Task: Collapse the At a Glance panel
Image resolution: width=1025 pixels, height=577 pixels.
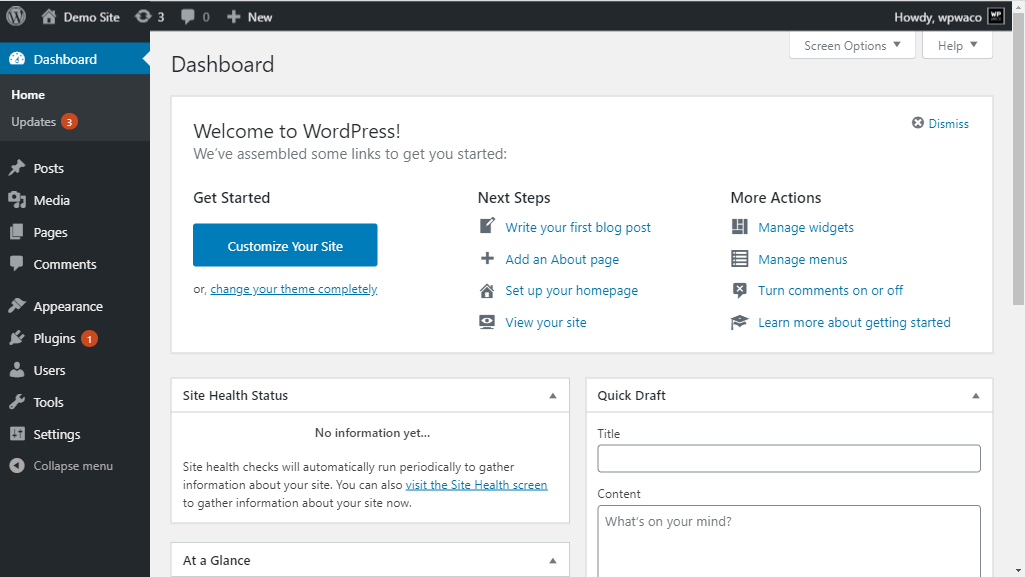Action: point(553,560)
